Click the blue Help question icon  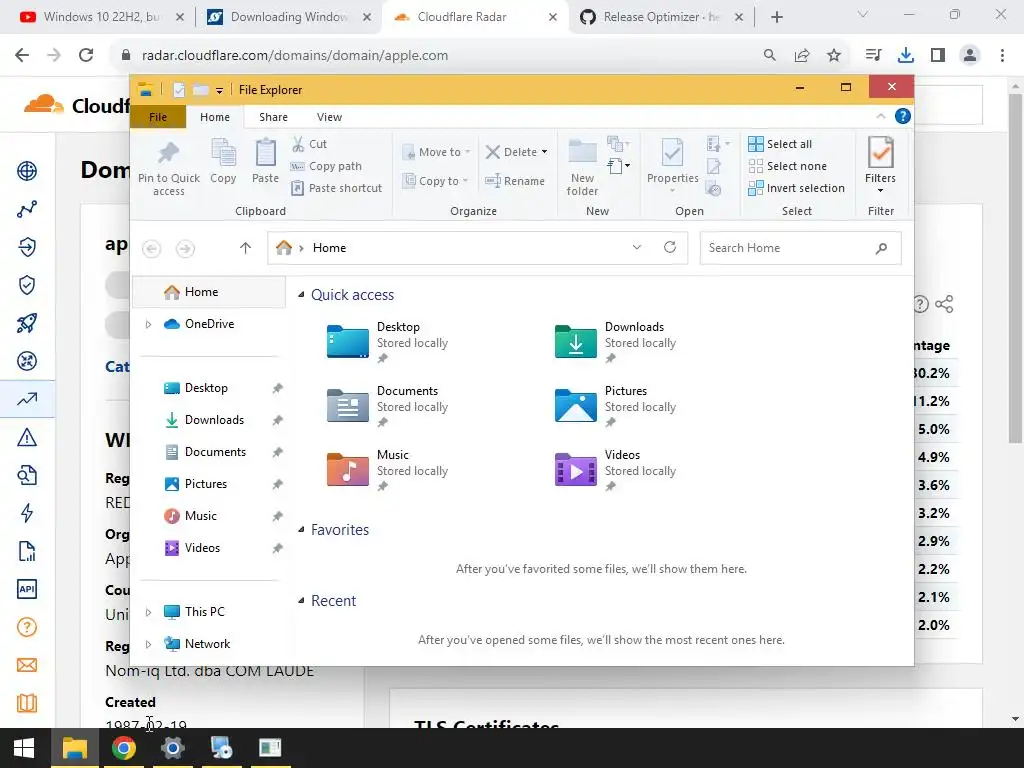903,116
